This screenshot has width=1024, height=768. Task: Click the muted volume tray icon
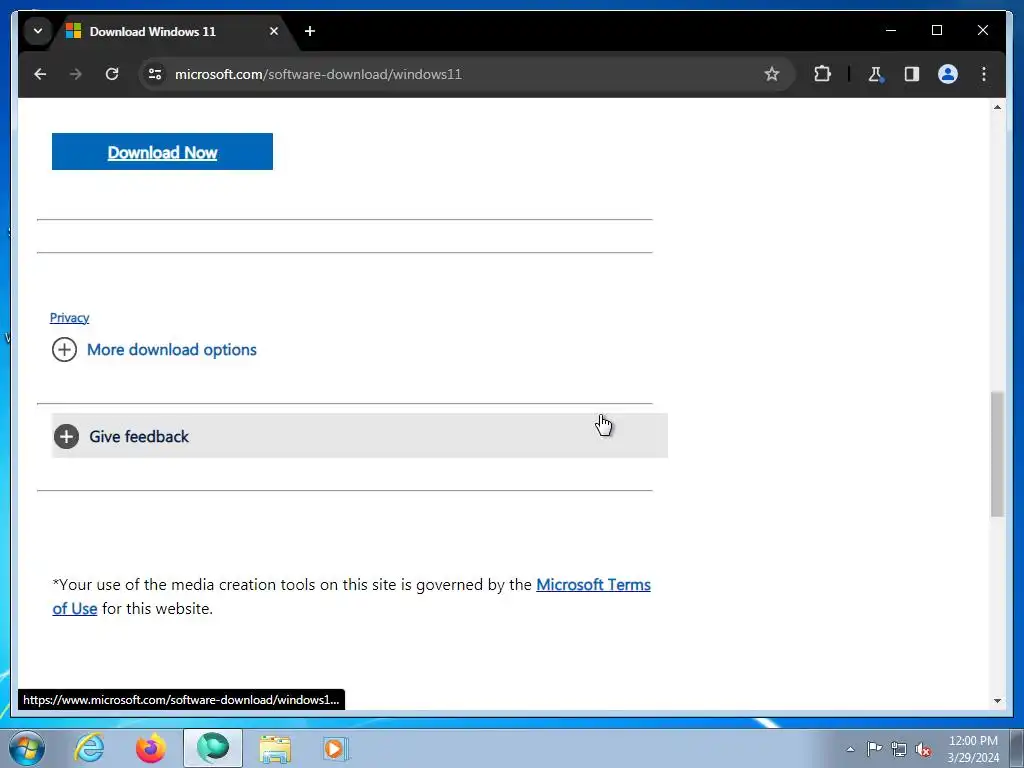[923, 750]
